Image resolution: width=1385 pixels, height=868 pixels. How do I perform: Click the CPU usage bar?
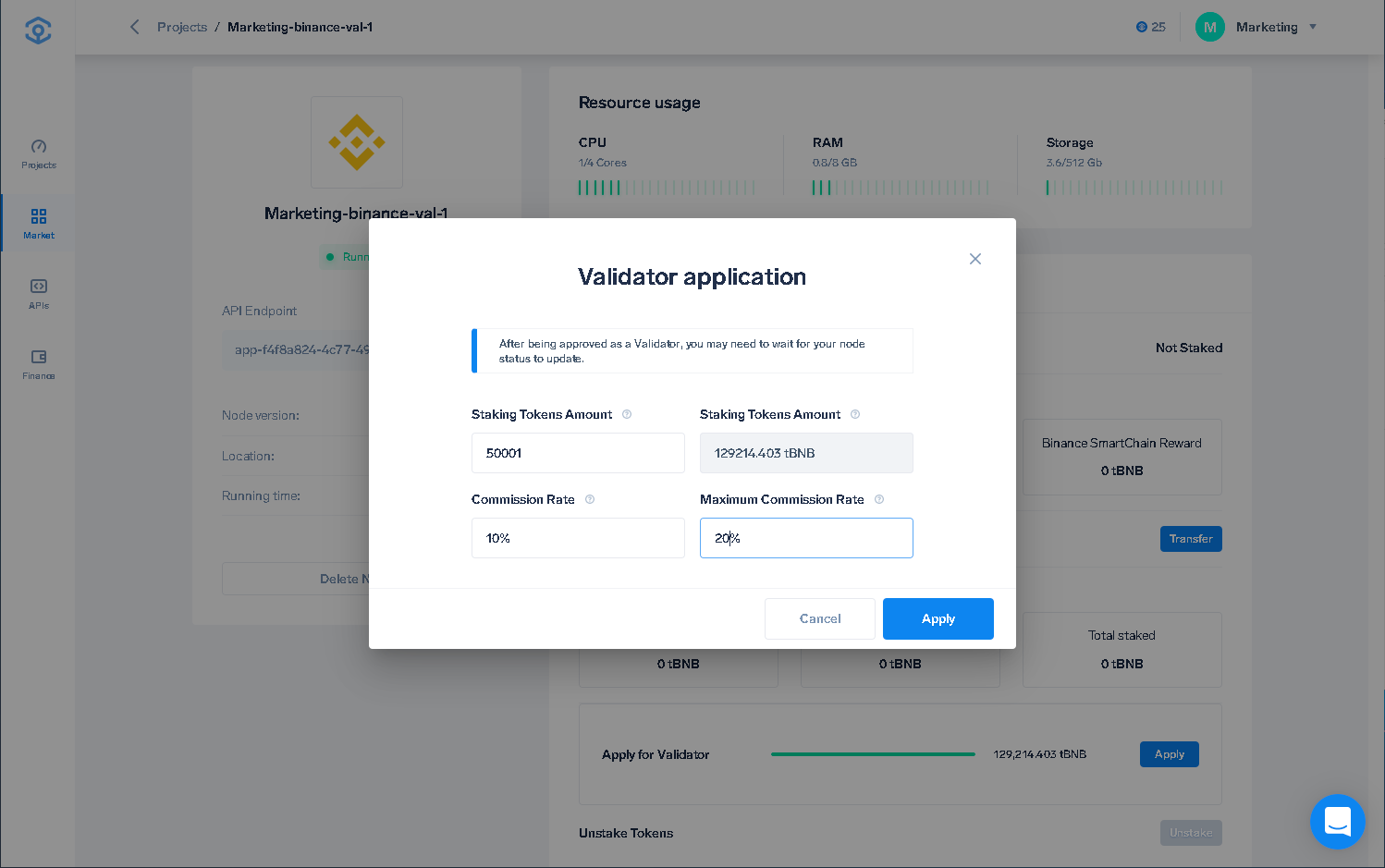pos(667,188)
